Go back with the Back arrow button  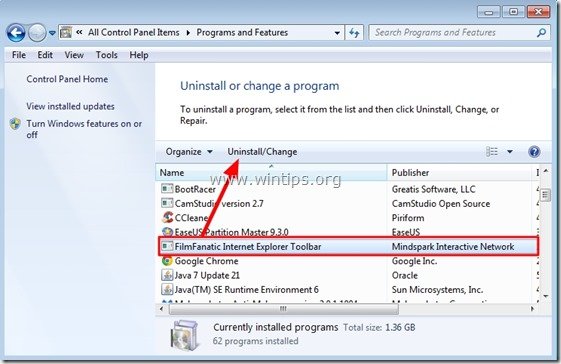16,33
